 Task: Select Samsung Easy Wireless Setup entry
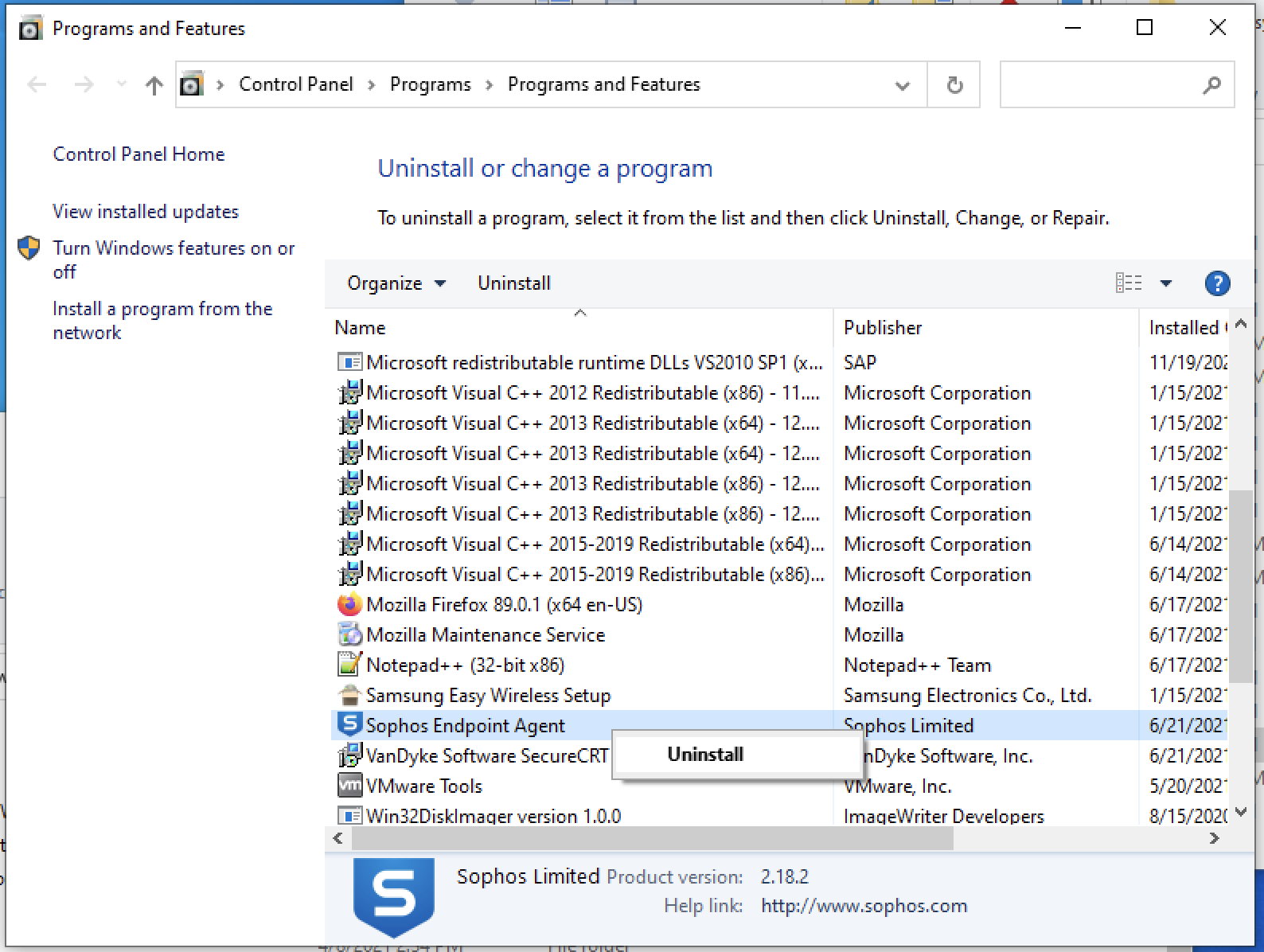coord(778,695)
